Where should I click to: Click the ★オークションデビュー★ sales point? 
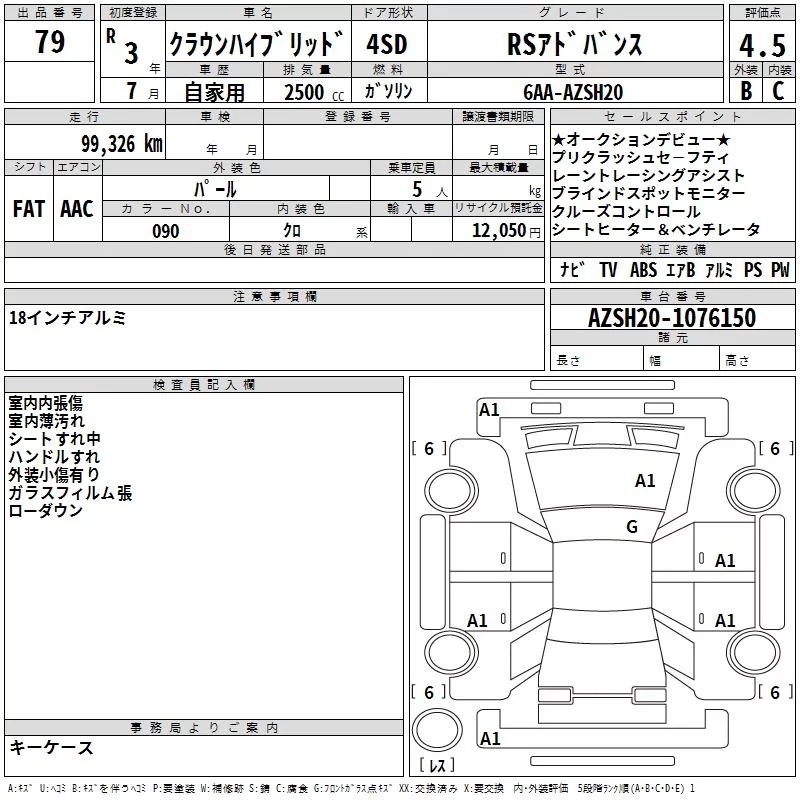pyautogui.click(x=641, y=139)
